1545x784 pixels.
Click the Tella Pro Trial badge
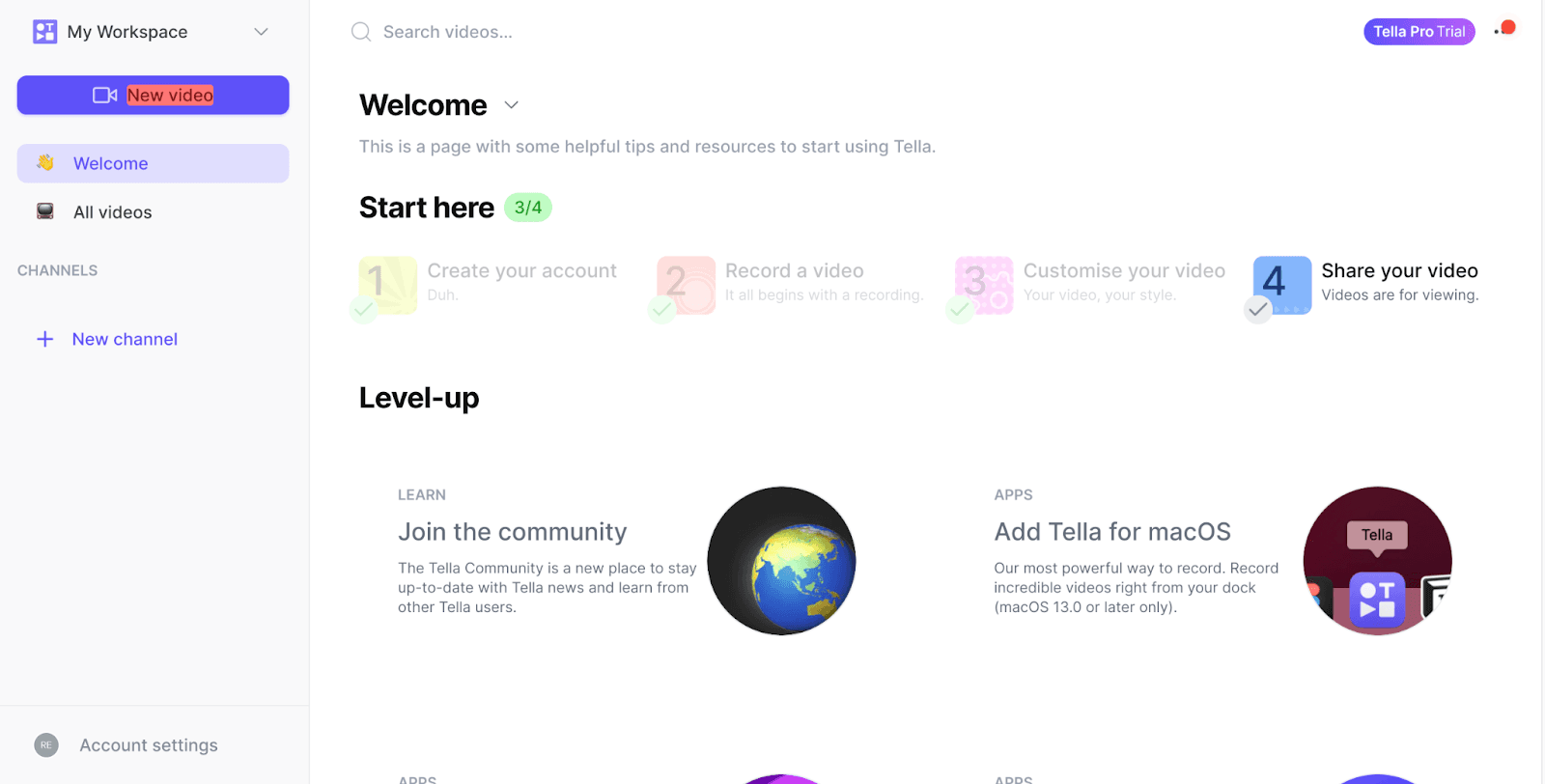(1419, 32)
